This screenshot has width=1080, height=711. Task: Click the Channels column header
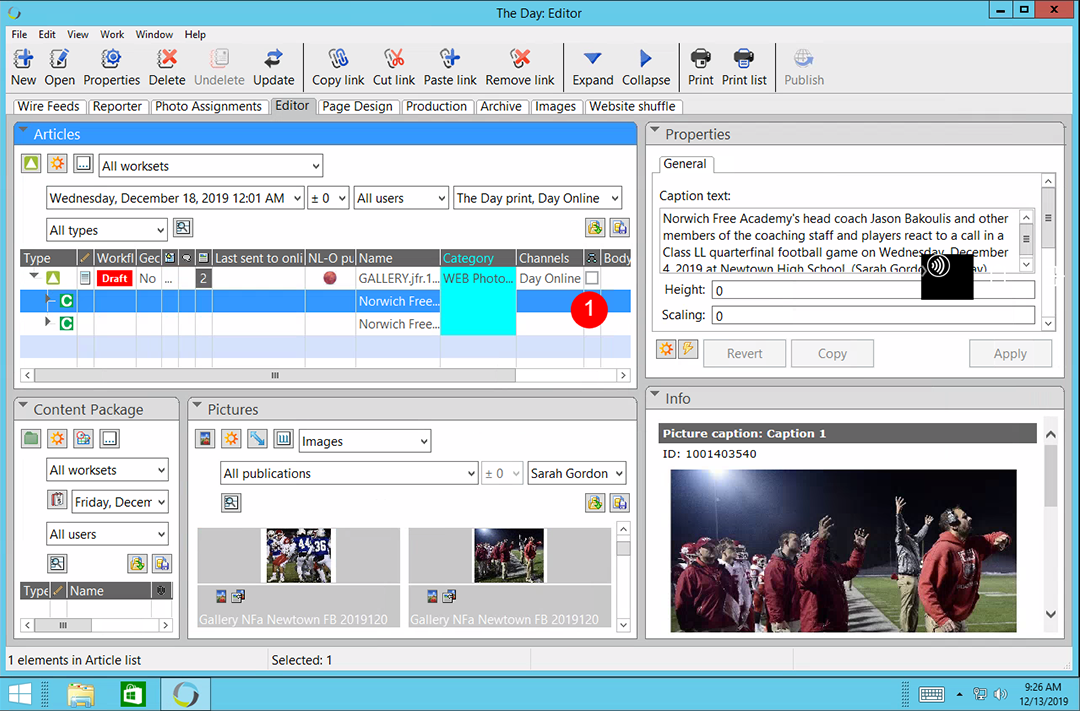550,258
